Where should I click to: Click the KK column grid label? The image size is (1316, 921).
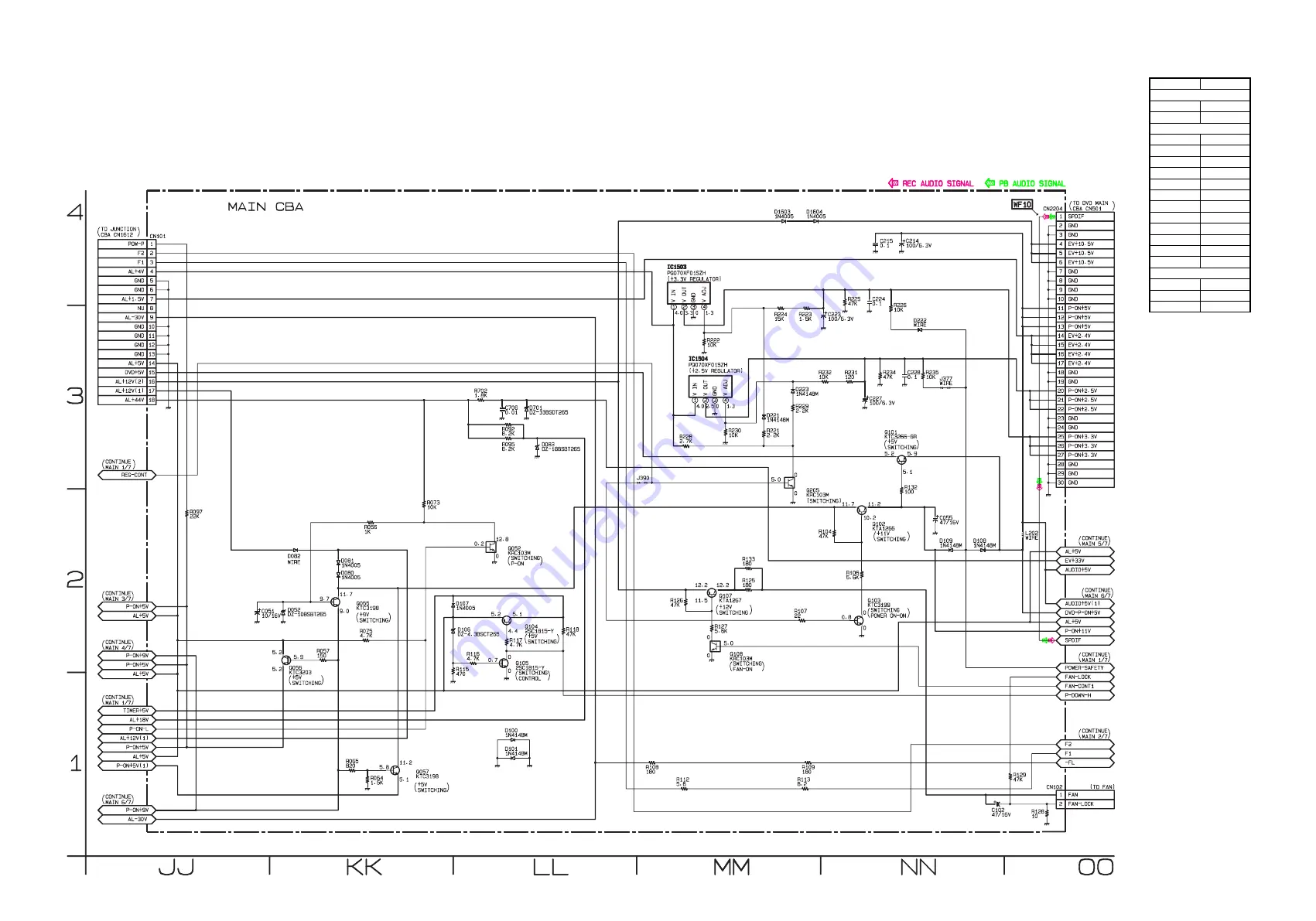[364, 868]
